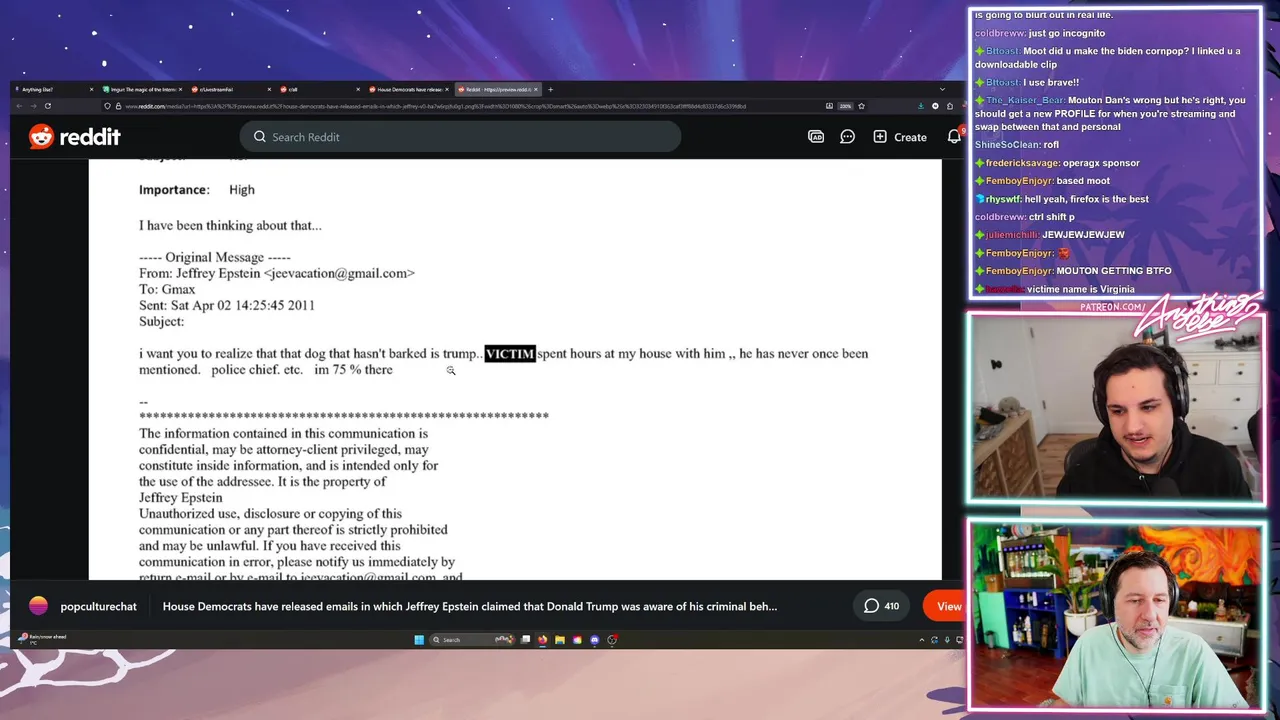Open the comments count 410
This screenshot has height=720, width=1280.
[x=881, y=606]
